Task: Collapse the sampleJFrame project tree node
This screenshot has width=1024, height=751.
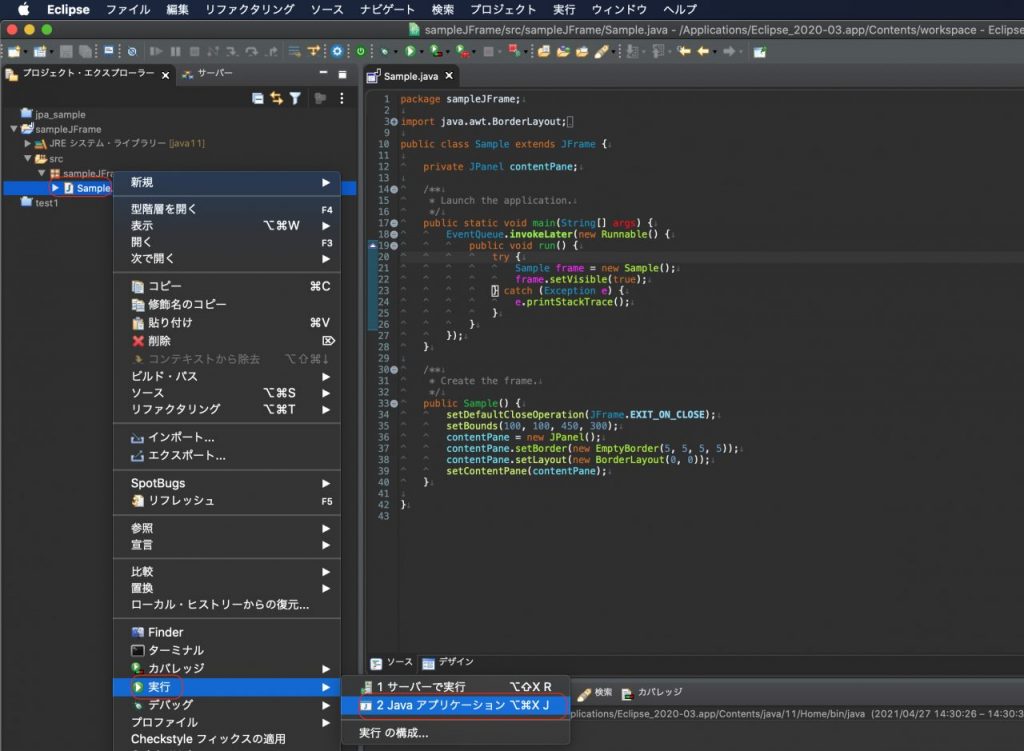Action: 14,129
